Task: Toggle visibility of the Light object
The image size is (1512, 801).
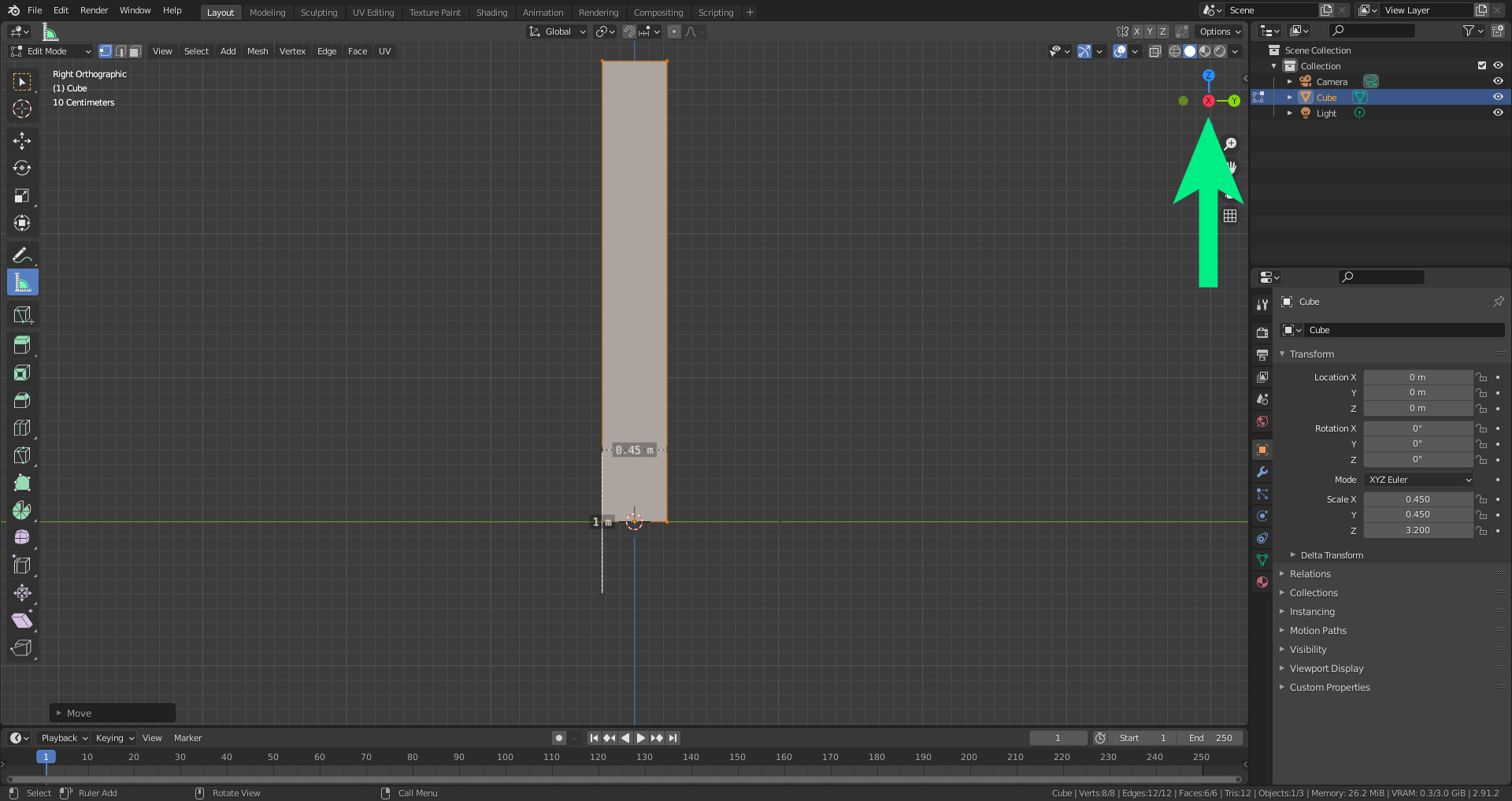Action: (x=1498, y=113)
